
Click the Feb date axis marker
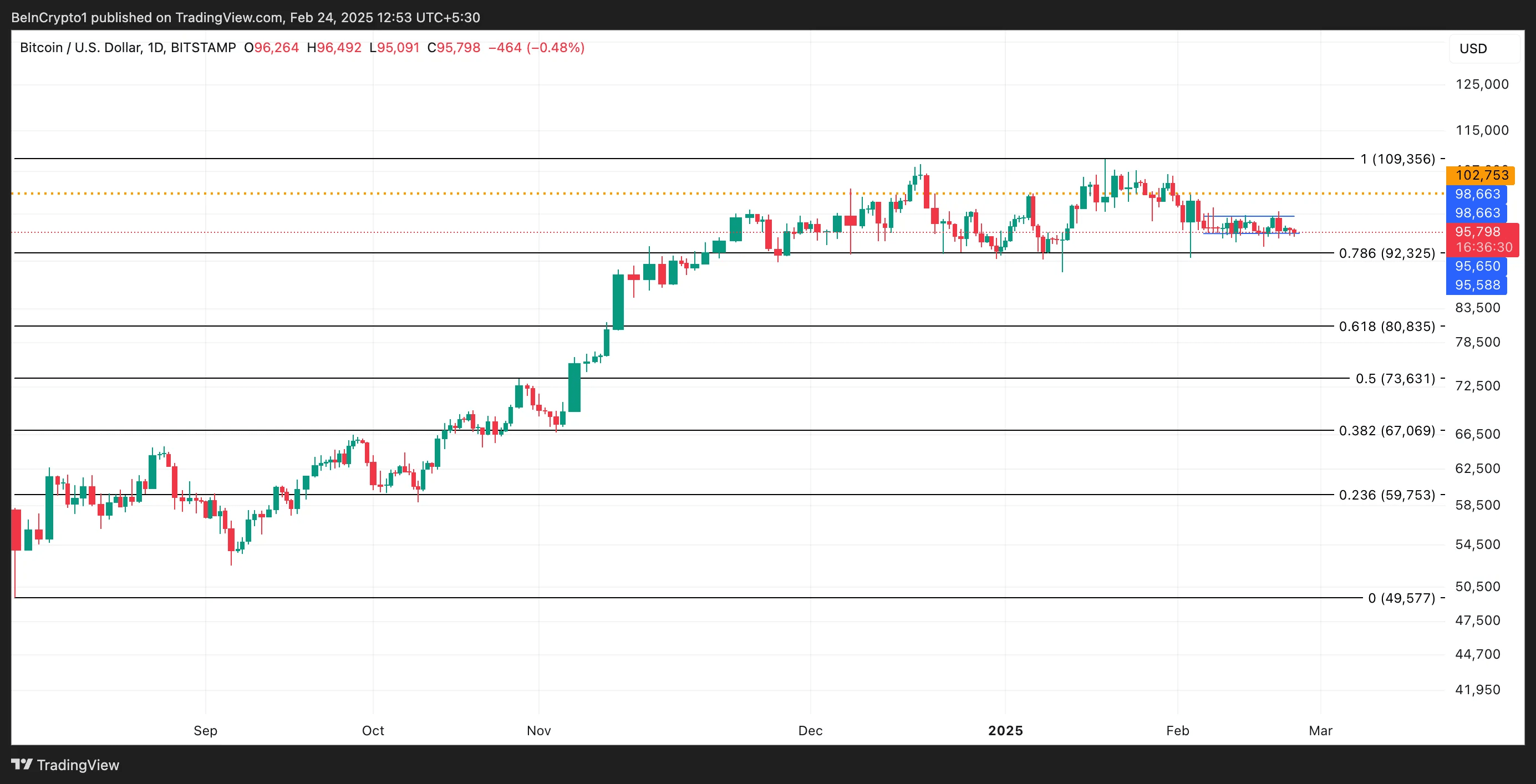pos(1177,730)
